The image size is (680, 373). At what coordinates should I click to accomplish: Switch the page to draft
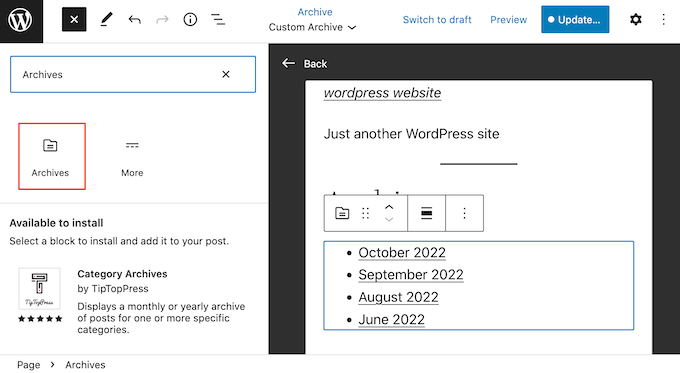(x=437, y=20)
